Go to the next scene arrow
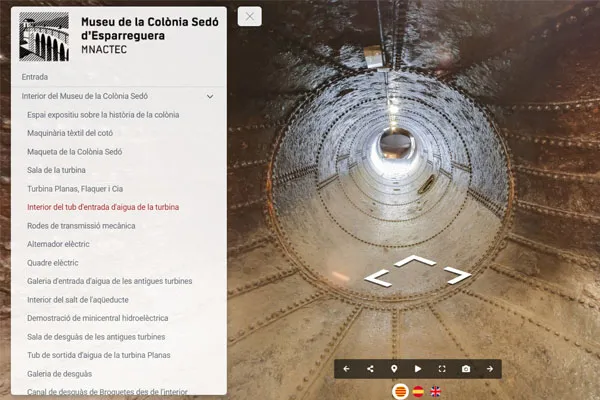The image size is (600, 400). 490,369
